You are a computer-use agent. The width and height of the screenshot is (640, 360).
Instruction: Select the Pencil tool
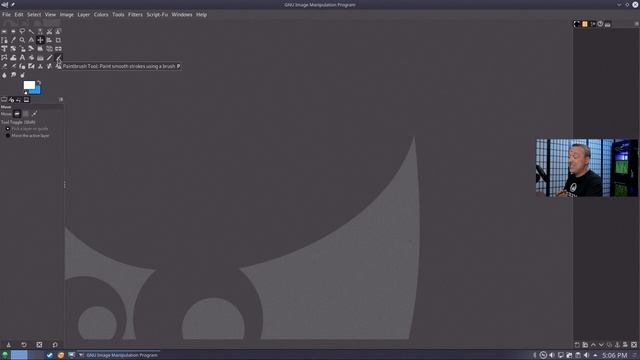(x=49, y=58)
